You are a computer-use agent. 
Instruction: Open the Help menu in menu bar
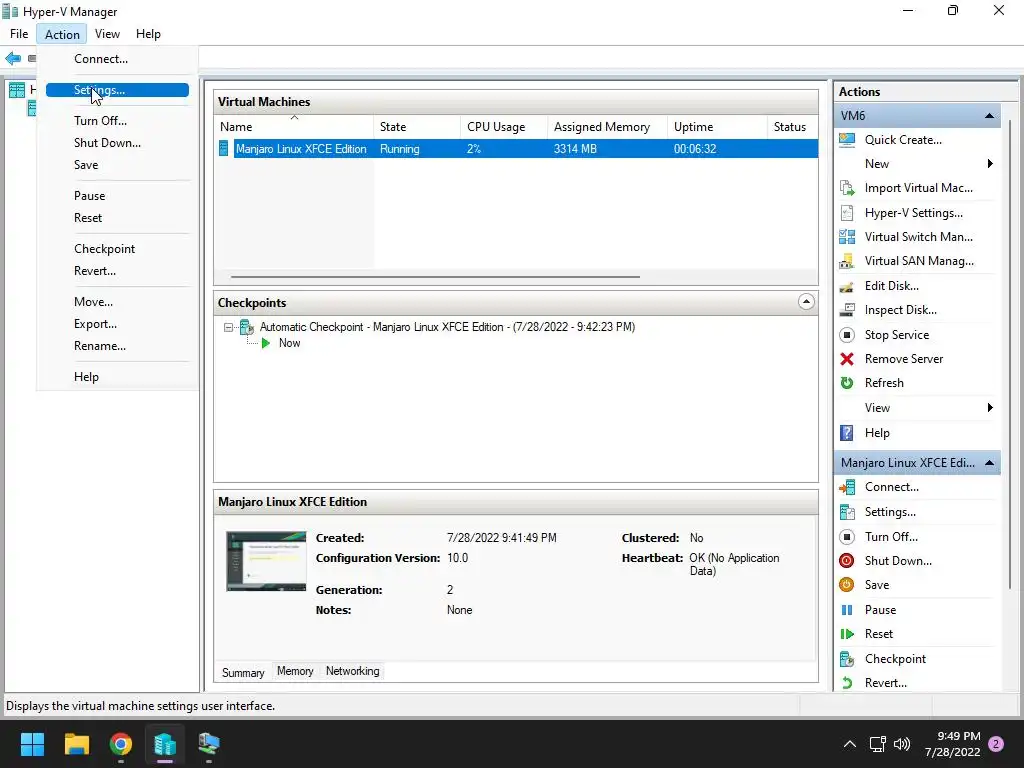tap(148, 34)
